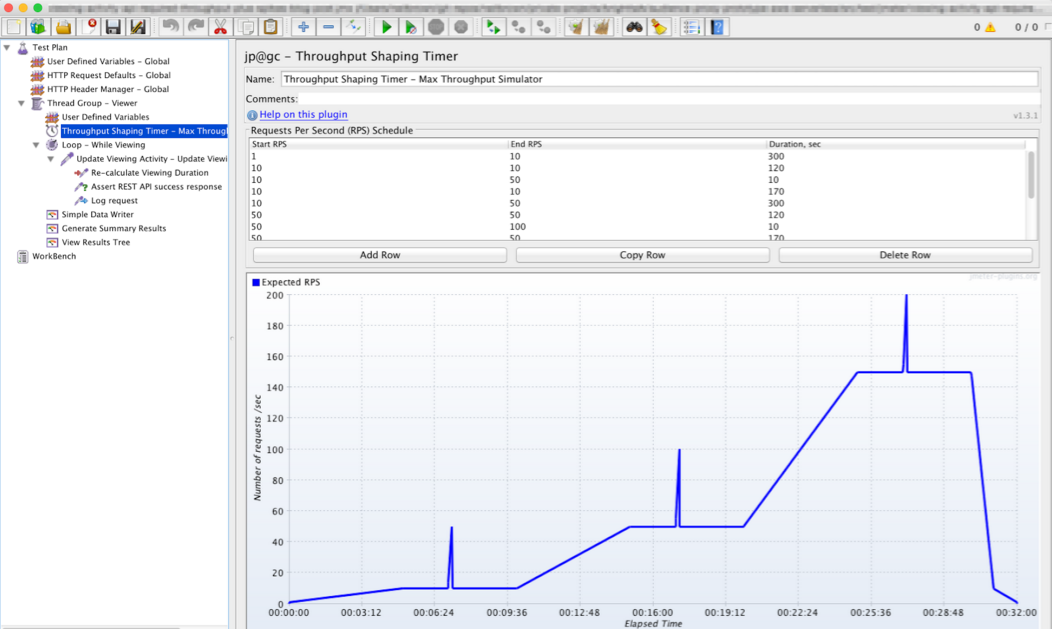Collapse the Thread Group - Viewer node
Screen dimensions: 1052x629
[x=22, y=103]
